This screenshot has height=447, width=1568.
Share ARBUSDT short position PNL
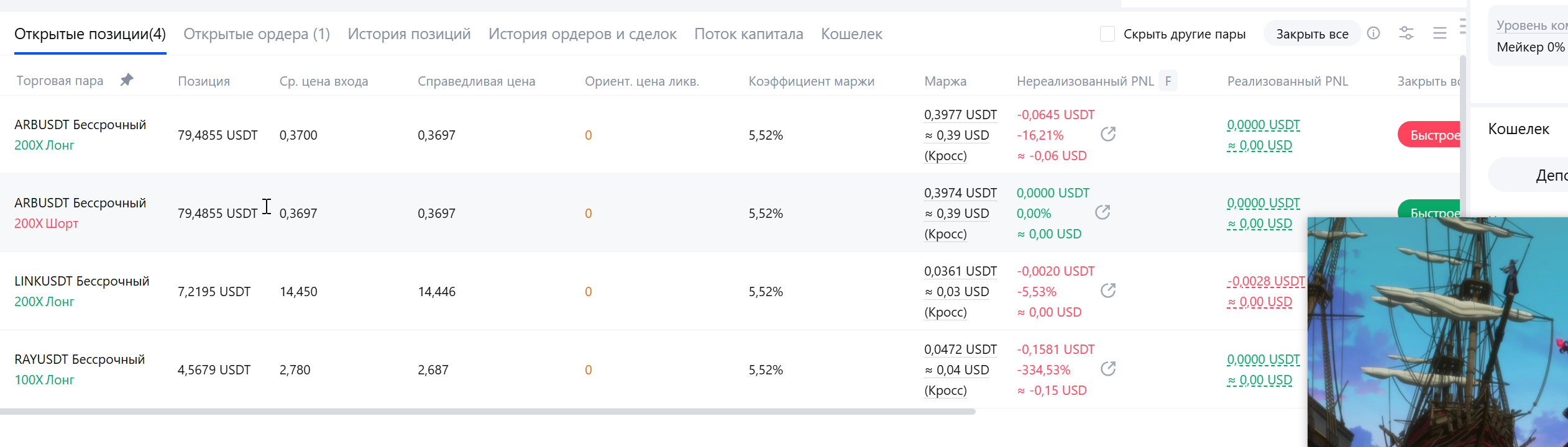(x=1103, y=212)
